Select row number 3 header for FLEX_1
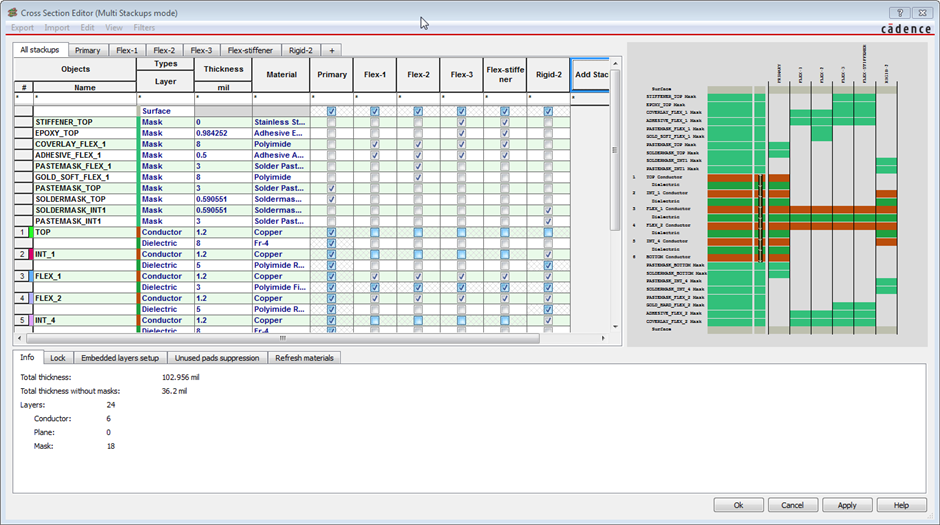The image size is (940, 525). click(x=22, y=276)
